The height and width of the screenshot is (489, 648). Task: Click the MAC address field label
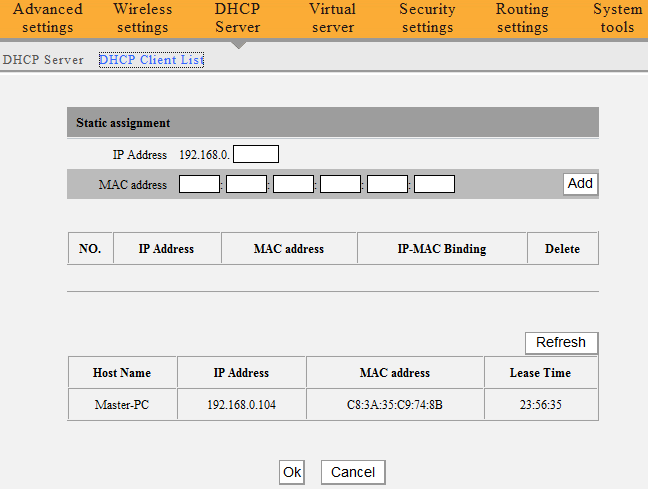(133, 185)
